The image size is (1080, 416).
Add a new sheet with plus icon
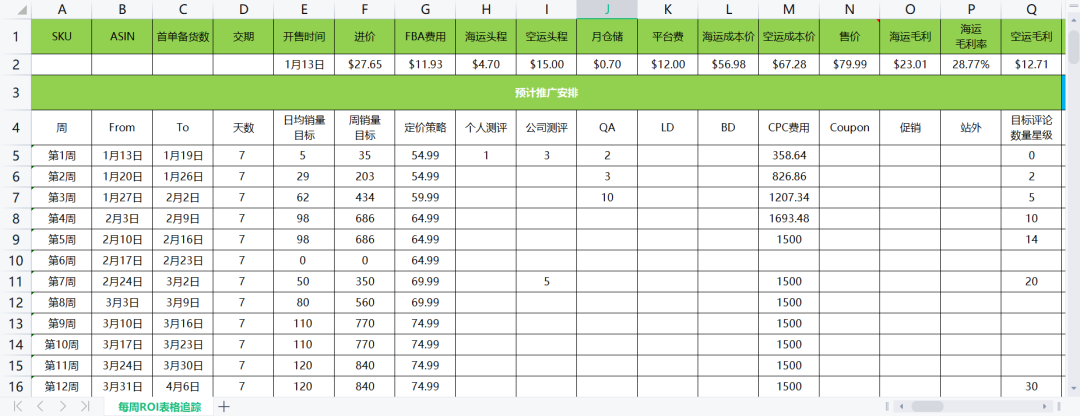[224, 406]
